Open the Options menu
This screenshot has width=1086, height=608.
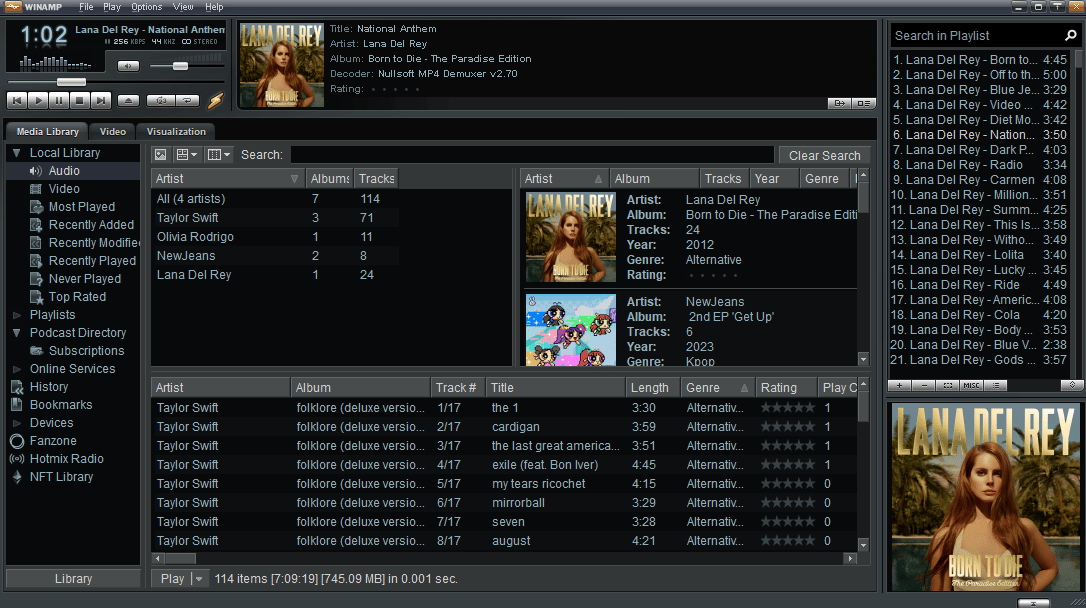tap(146, 7)
